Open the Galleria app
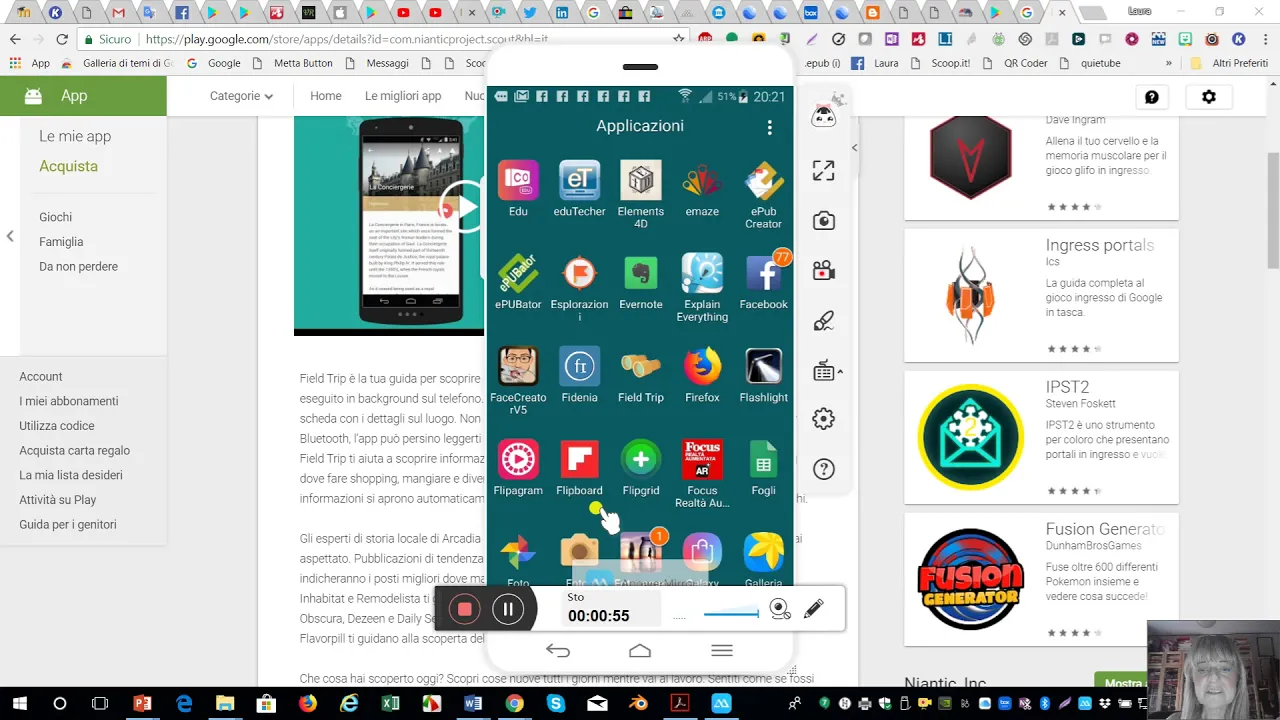Screen dimensions: 1280x720 coord(763,552)
